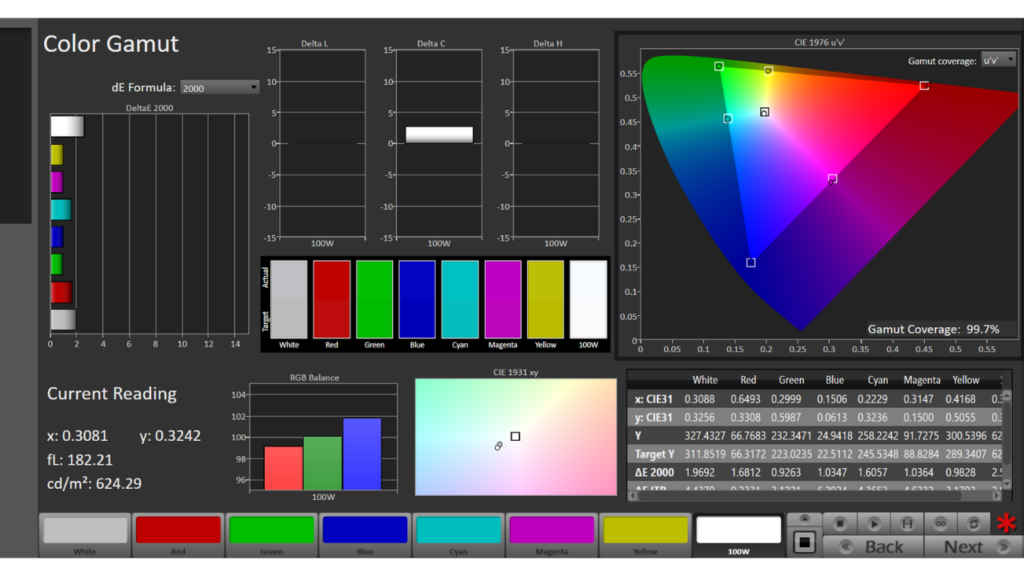Select the Blue swatch in bottom strip
The width and height of the screenshot is (1024, 576).
[x=365, y=534]
